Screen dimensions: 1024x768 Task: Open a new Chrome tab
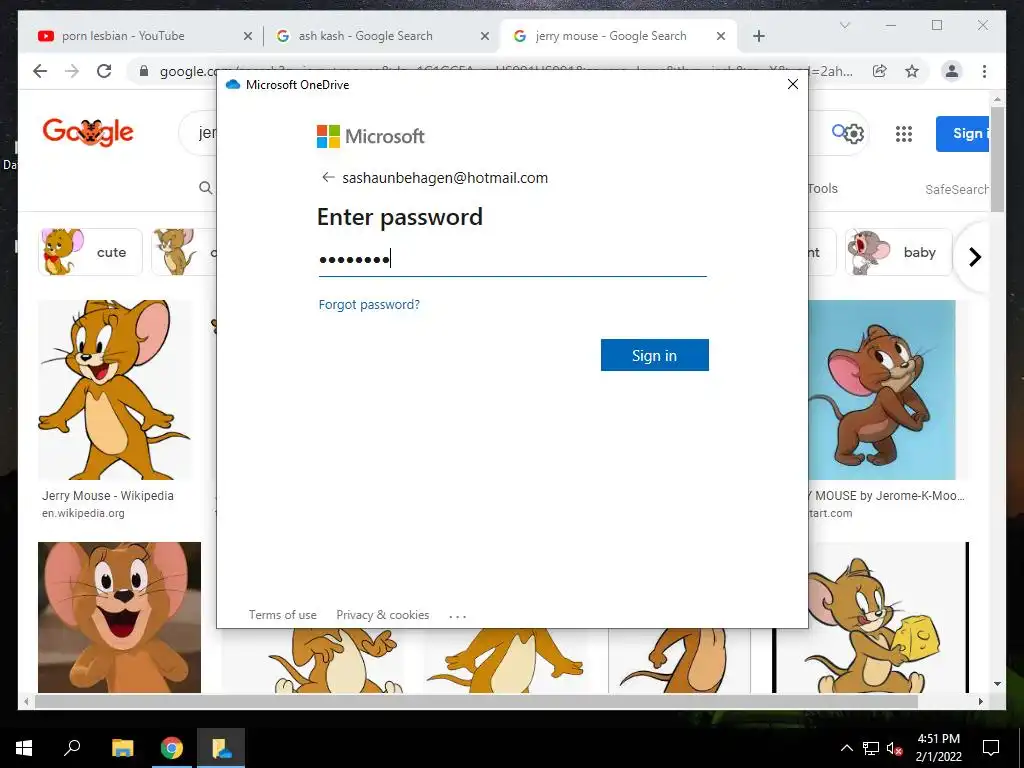[759, 37]
